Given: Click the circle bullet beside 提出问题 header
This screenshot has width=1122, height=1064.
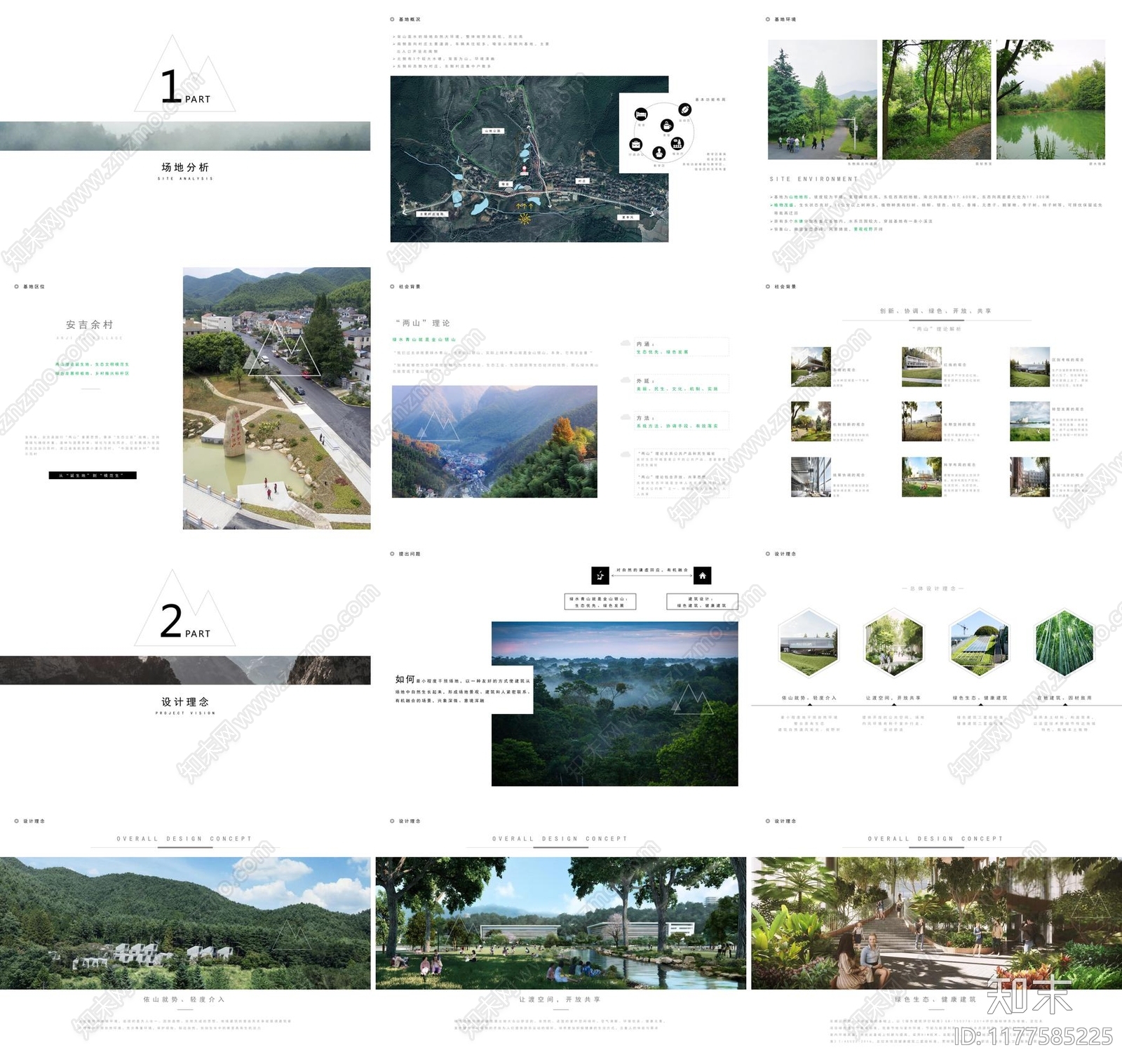Looking at the screenshot, I should click(x=393, y=554).
